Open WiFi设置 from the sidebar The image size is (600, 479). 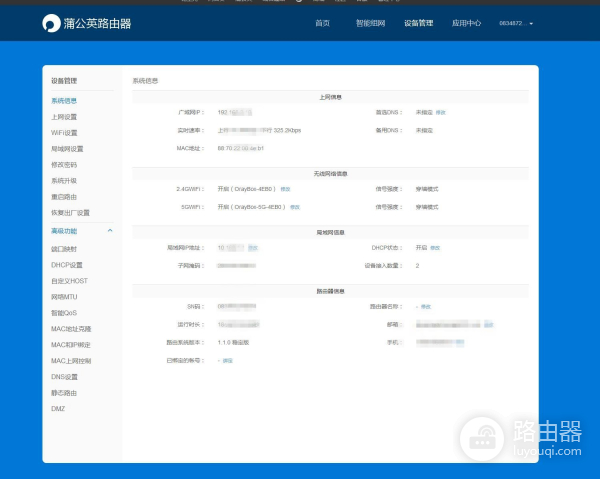(x=64, y=133)
